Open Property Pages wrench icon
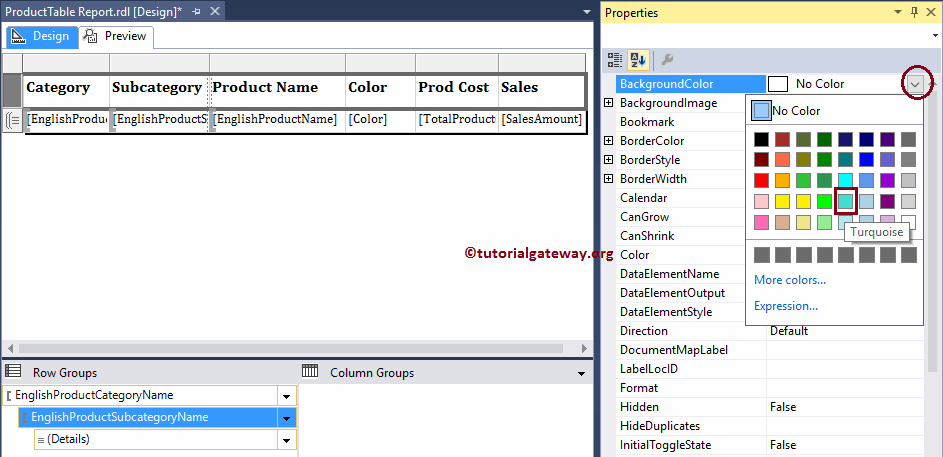This screenshot has height=457, width=943. pyautogui.click(x=667, y=60)
